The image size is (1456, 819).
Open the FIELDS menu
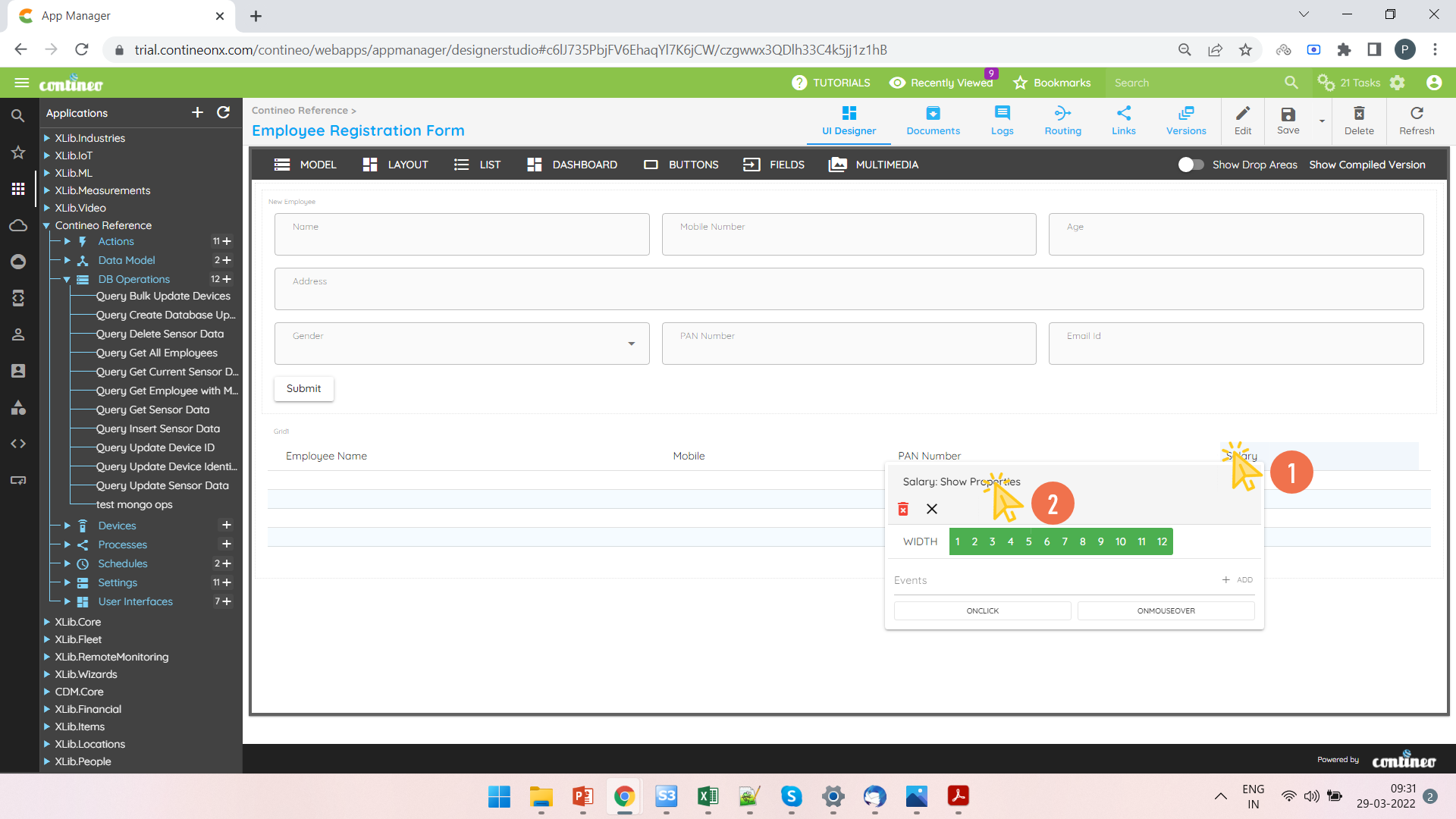tap(773, 165)
